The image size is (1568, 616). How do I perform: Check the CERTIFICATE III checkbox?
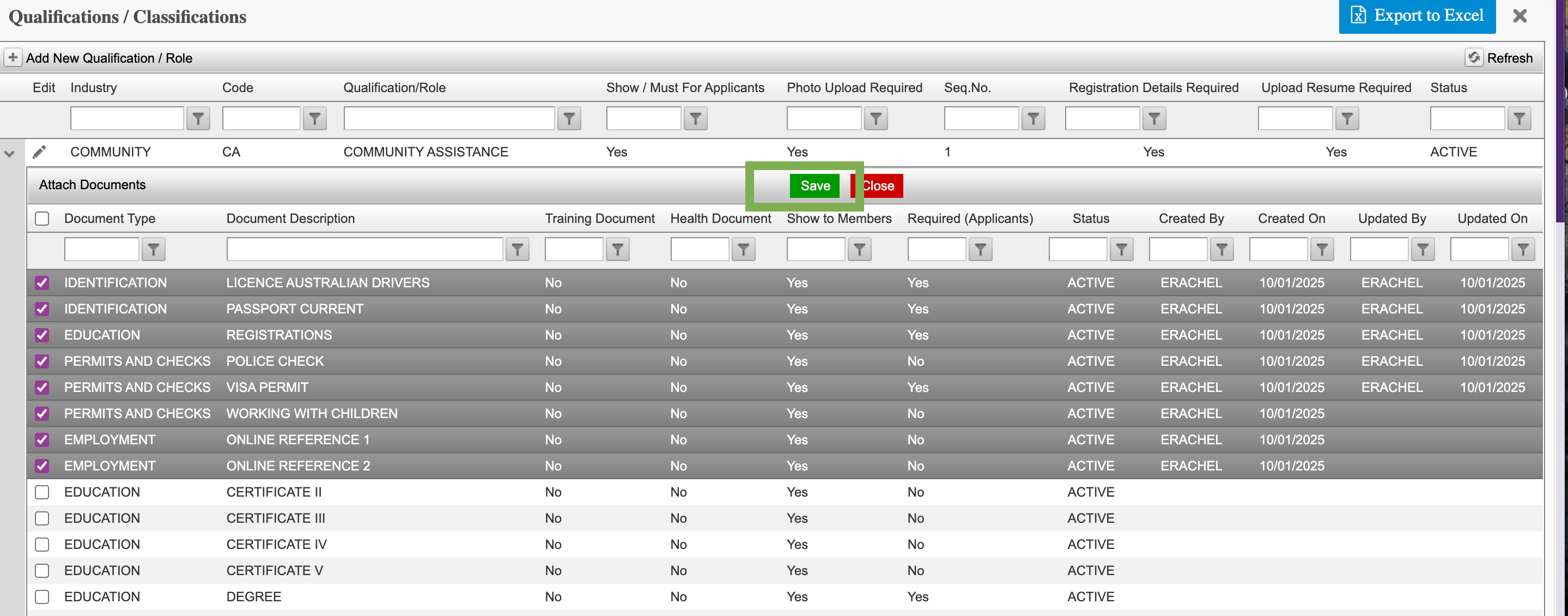click(x=42, y=518)
